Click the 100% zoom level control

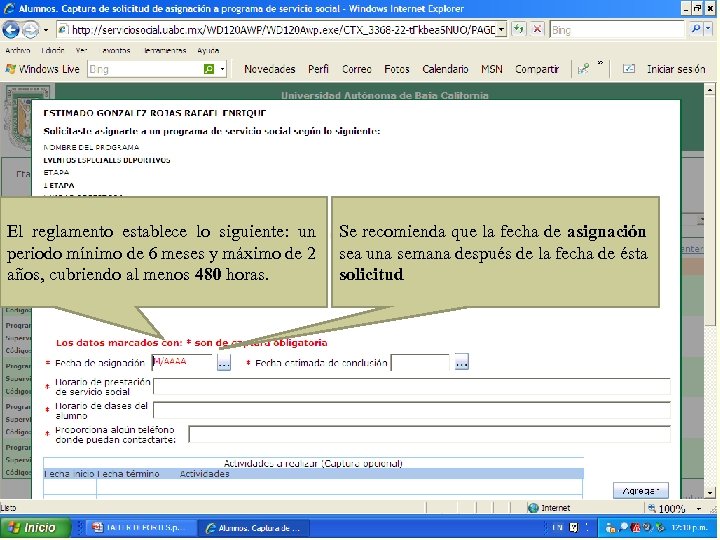pos(667,508)
